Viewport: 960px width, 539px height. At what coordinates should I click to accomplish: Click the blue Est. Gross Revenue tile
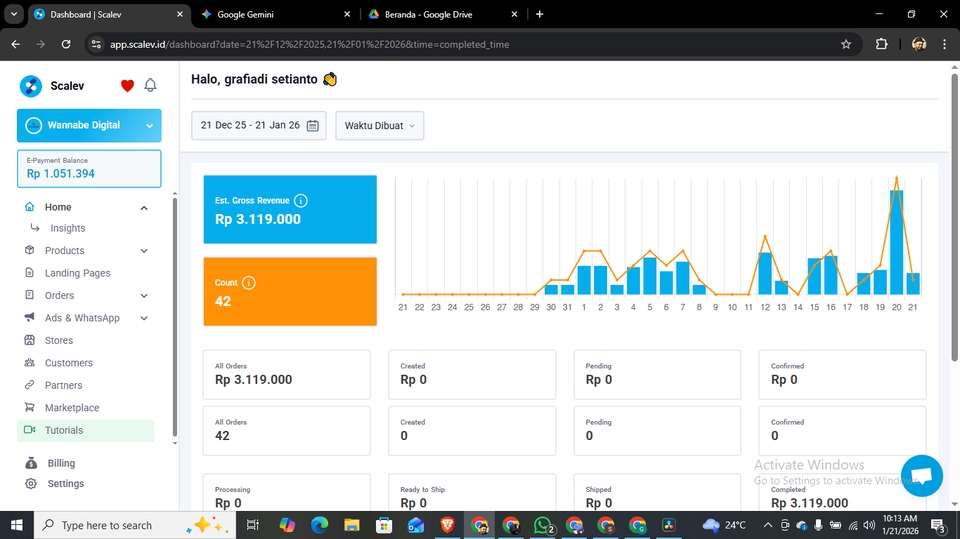click(x=290, y=209)
